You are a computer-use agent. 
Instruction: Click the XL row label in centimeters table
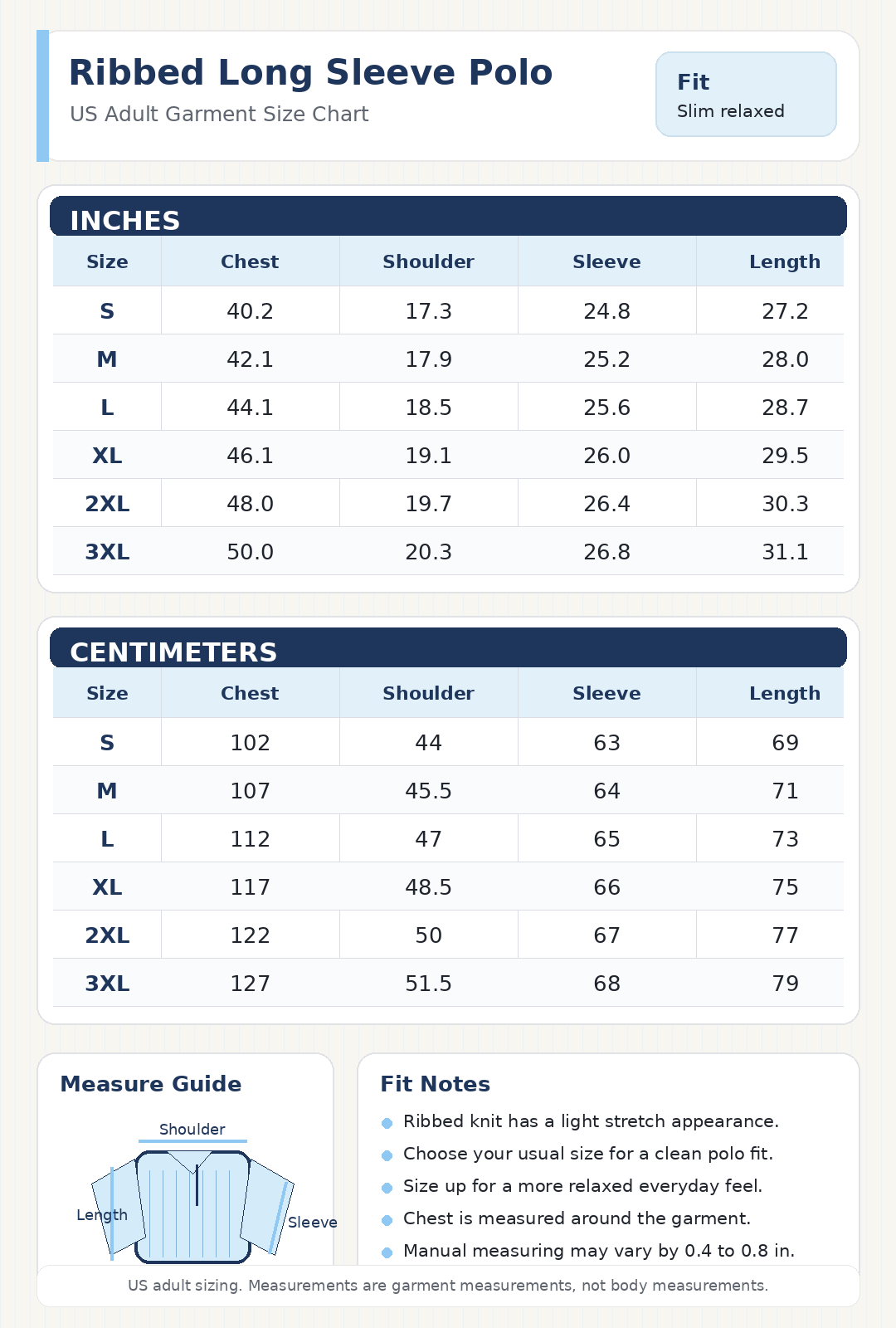[x=107, y=887]
